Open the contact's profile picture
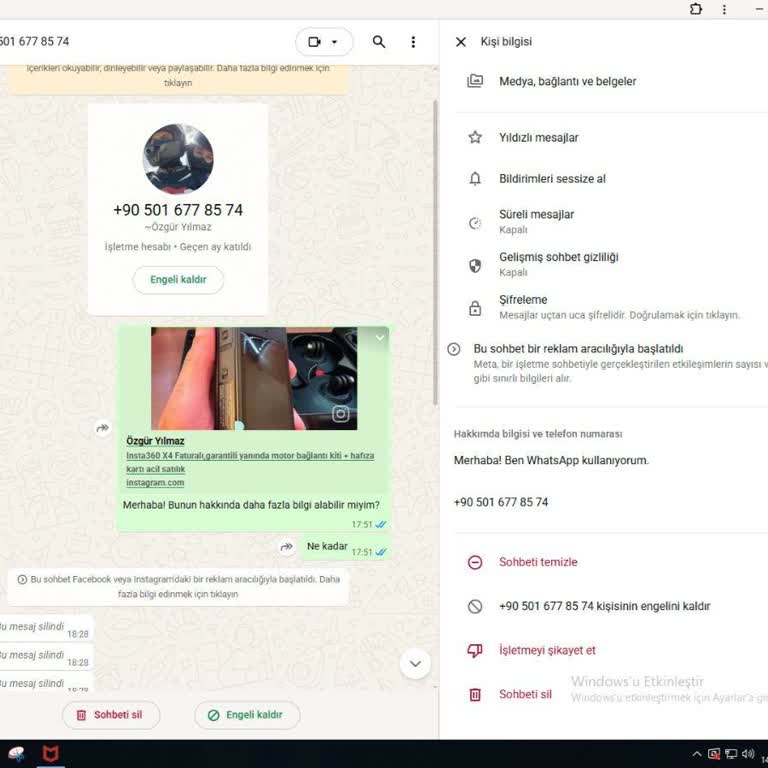768x768 pixels. click(178, 159)
